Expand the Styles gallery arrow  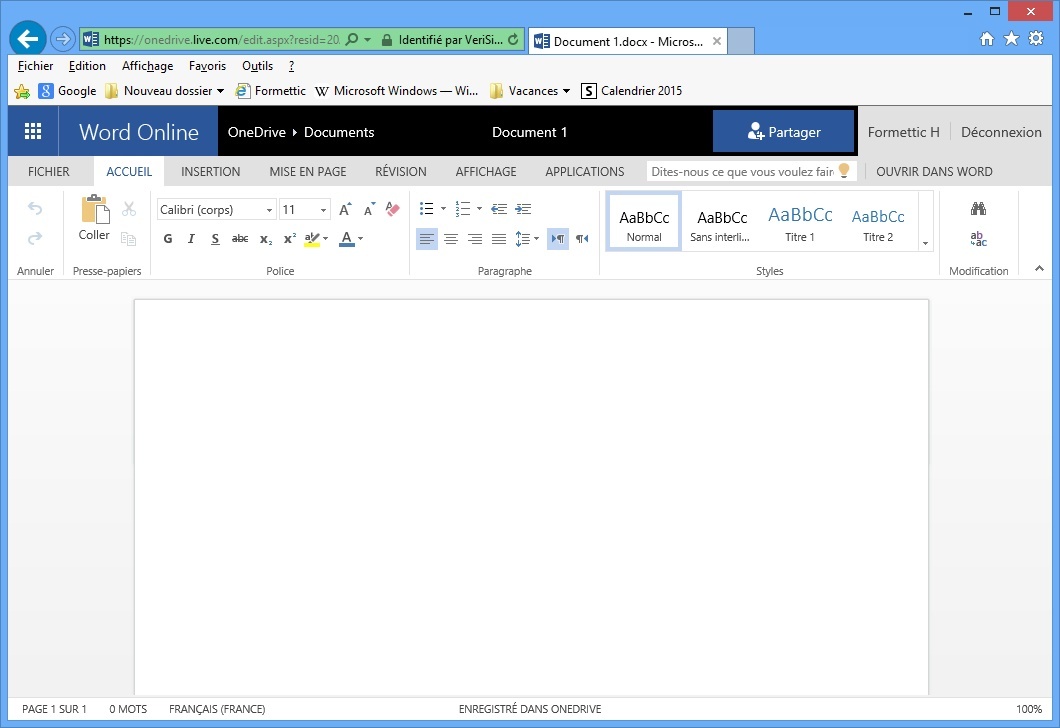pyautogui.click(x=925, y=243)
